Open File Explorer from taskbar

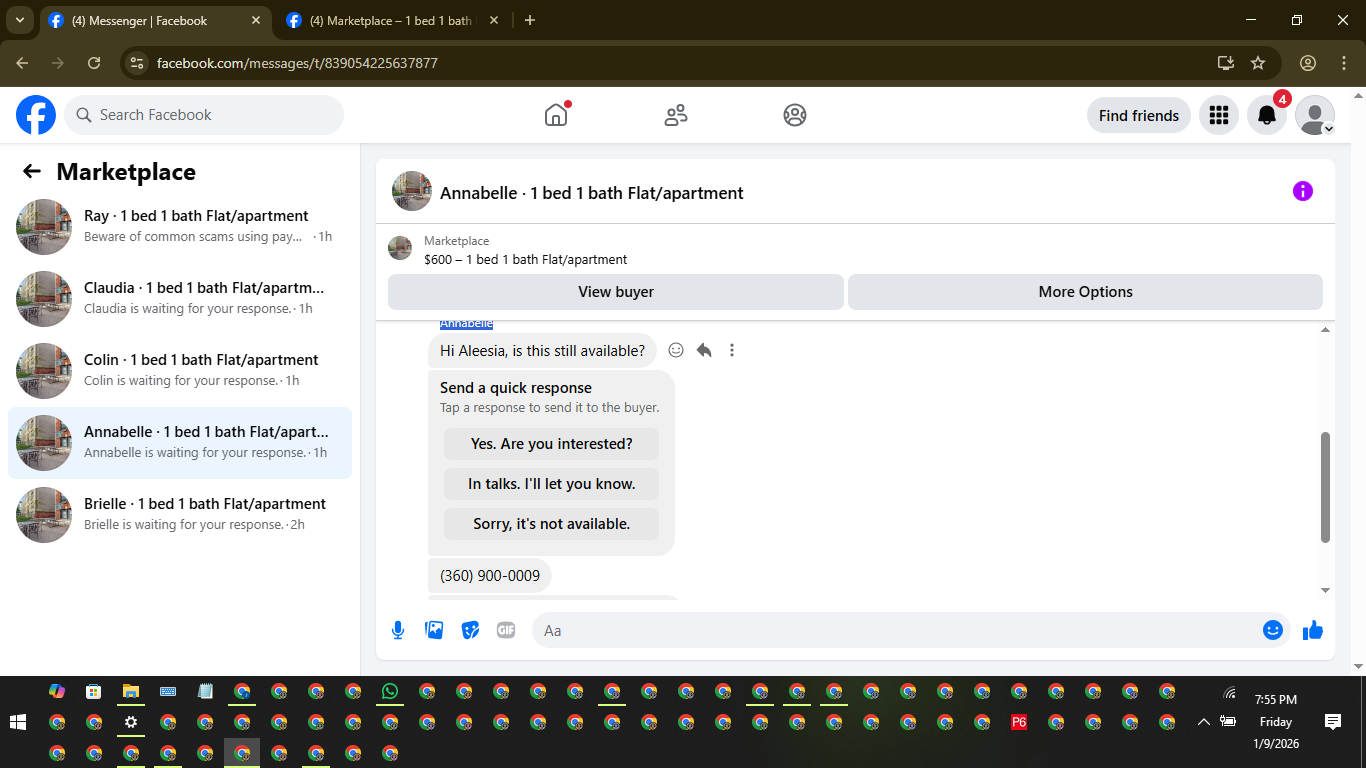click(131, 691)
